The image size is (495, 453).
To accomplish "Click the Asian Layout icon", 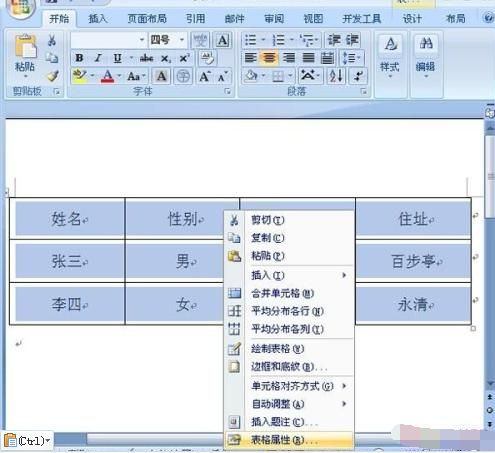I will click(310, 76).
